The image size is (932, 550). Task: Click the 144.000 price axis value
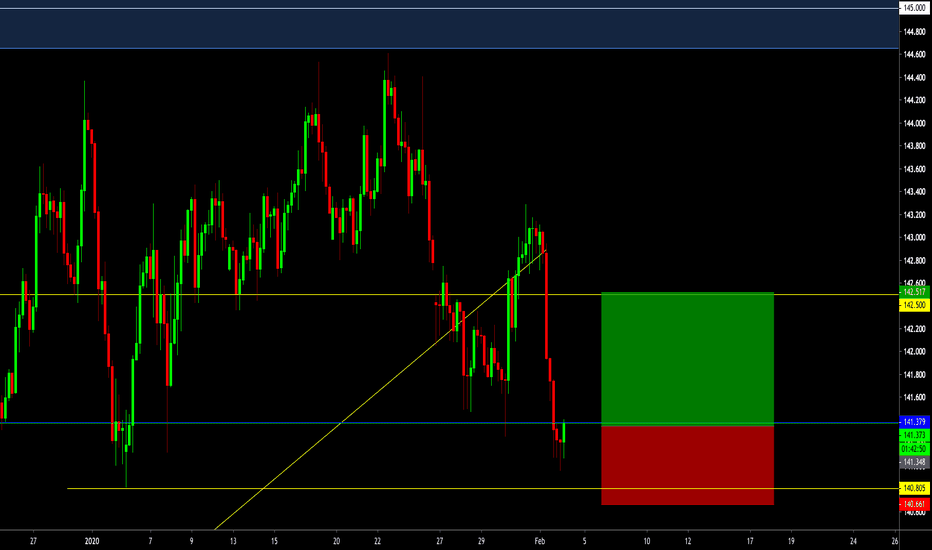(914, 123)
